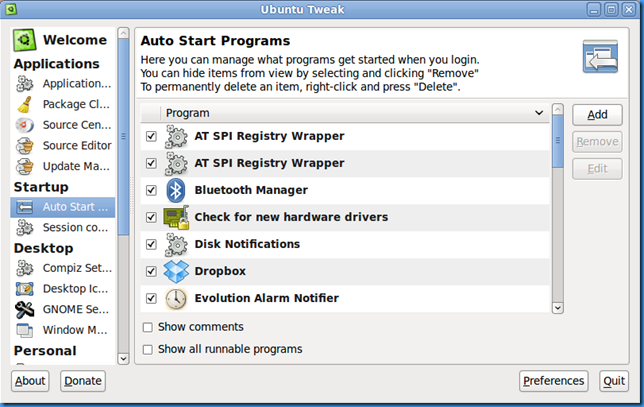644x407 pixels.
Task: Select Auto Start in the Startup section
Action: pos(62,207)
